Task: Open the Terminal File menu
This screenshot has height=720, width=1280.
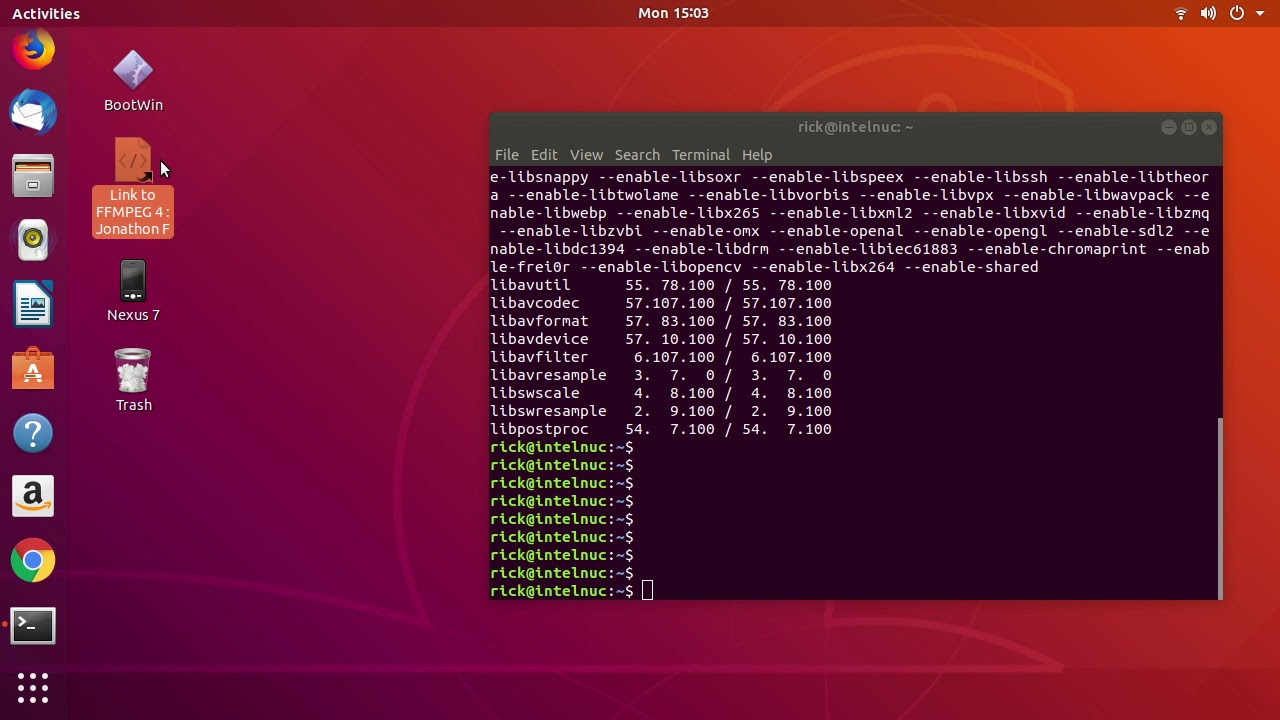Action: [x=507, y=155]
